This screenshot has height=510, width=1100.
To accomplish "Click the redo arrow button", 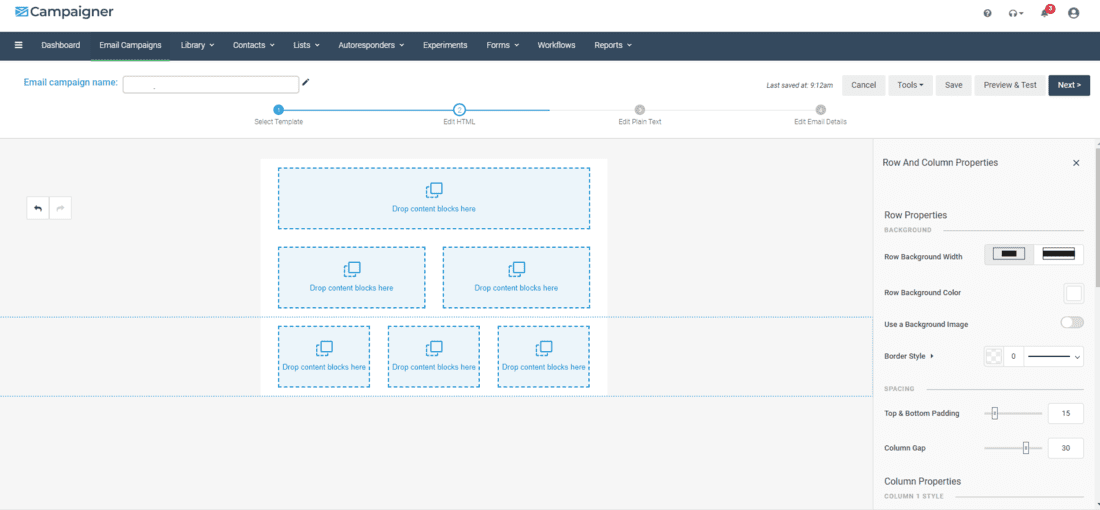I will 61,208.
